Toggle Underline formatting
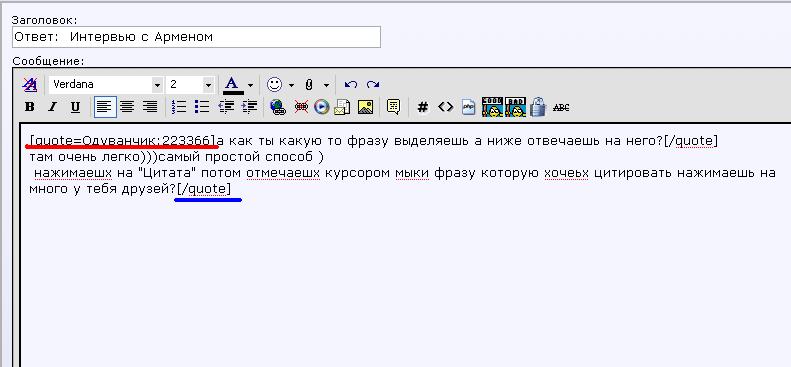 click(75, 107)
